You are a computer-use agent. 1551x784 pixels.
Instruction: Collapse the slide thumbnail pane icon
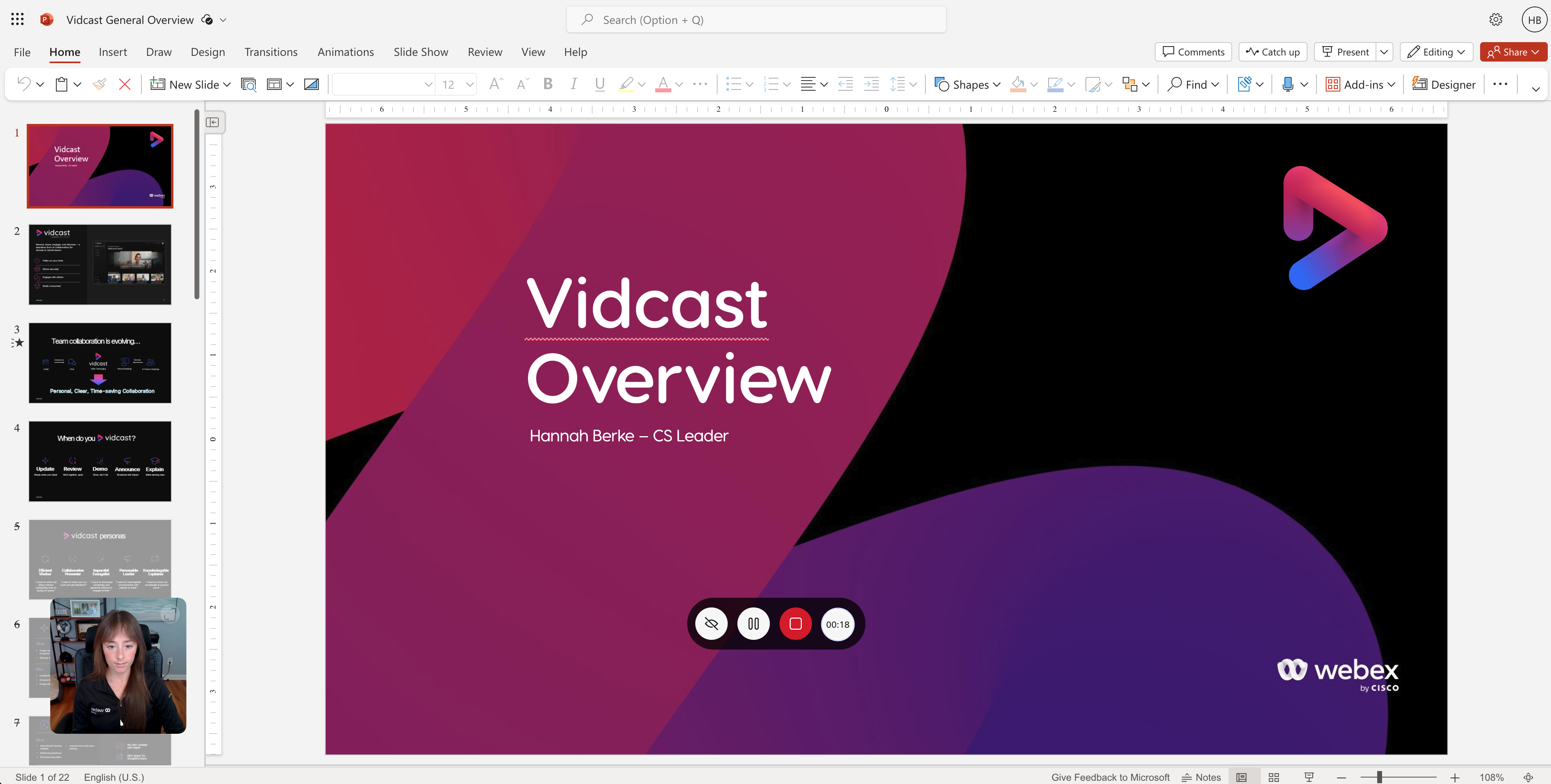[x=213, y=122]
